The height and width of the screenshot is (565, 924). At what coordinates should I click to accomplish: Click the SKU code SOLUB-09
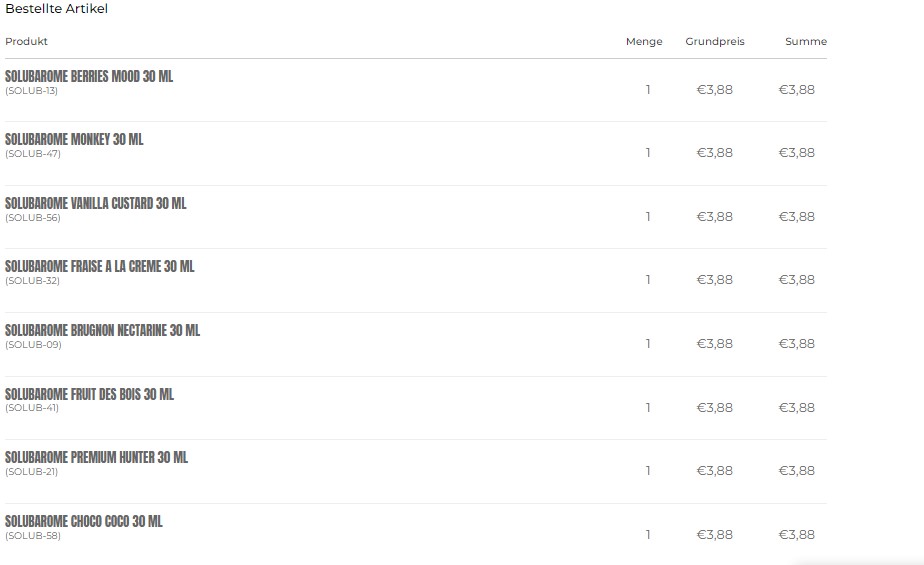(33, 345)
